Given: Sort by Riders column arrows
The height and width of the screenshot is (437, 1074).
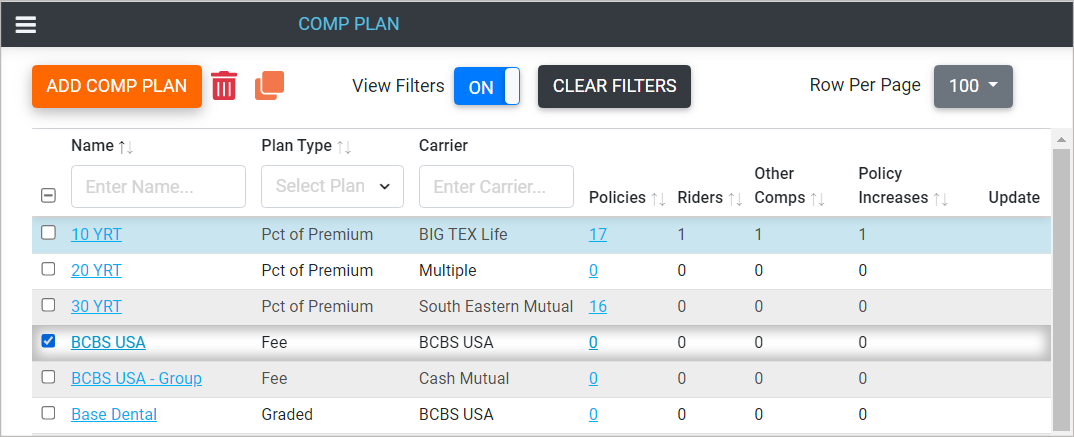Looking at the screenshot, I should coord(735,199).
